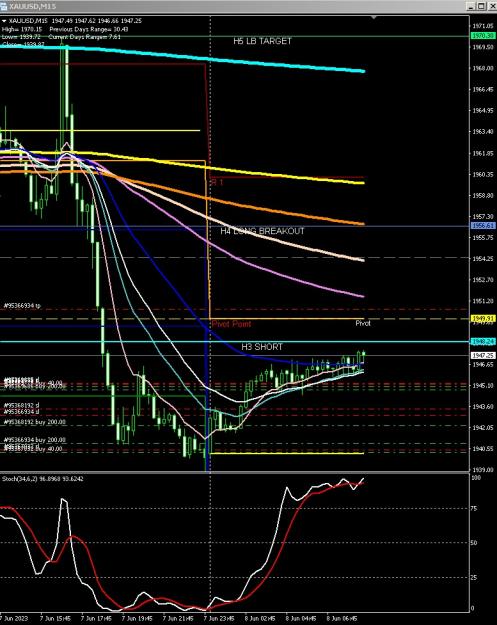Click the High= 1970.15 info text
Screen dimensions: 497x625
click(x=22, y=29)
